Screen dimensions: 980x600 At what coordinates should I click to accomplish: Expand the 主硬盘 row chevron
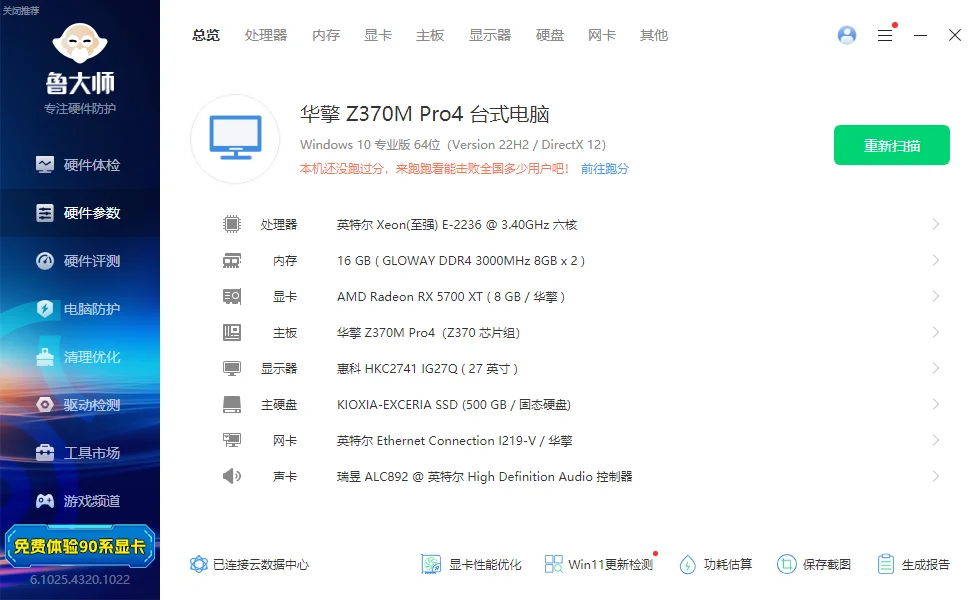click(x=936, y=405)
